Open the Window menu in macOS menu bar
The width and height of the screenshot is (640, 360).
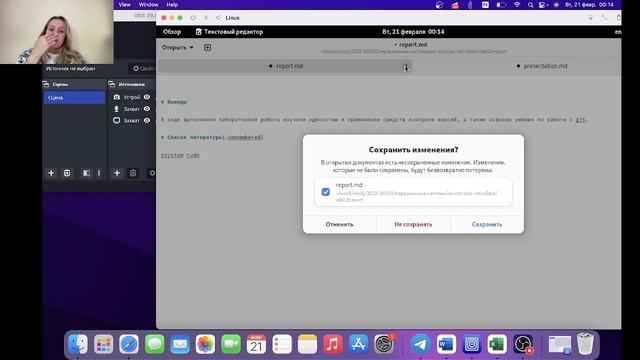point(149,5)
